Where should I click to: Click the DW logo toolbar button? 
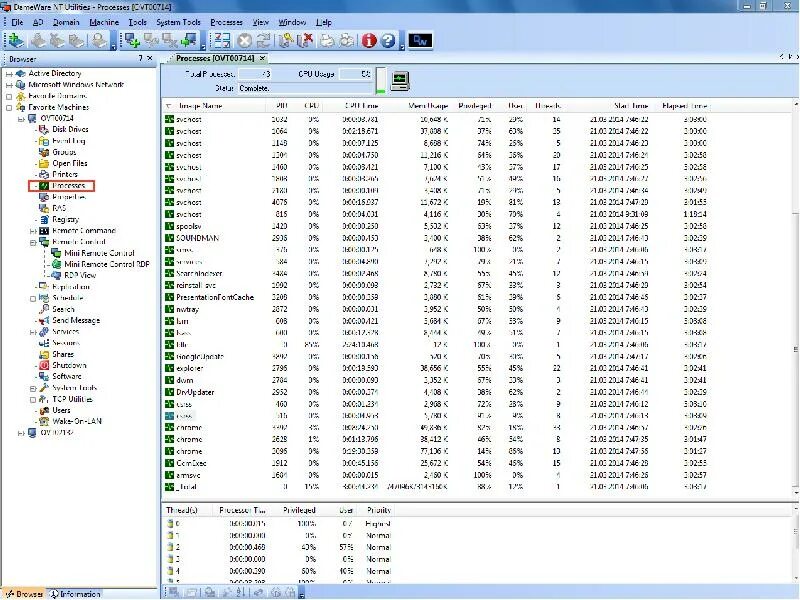420,40
